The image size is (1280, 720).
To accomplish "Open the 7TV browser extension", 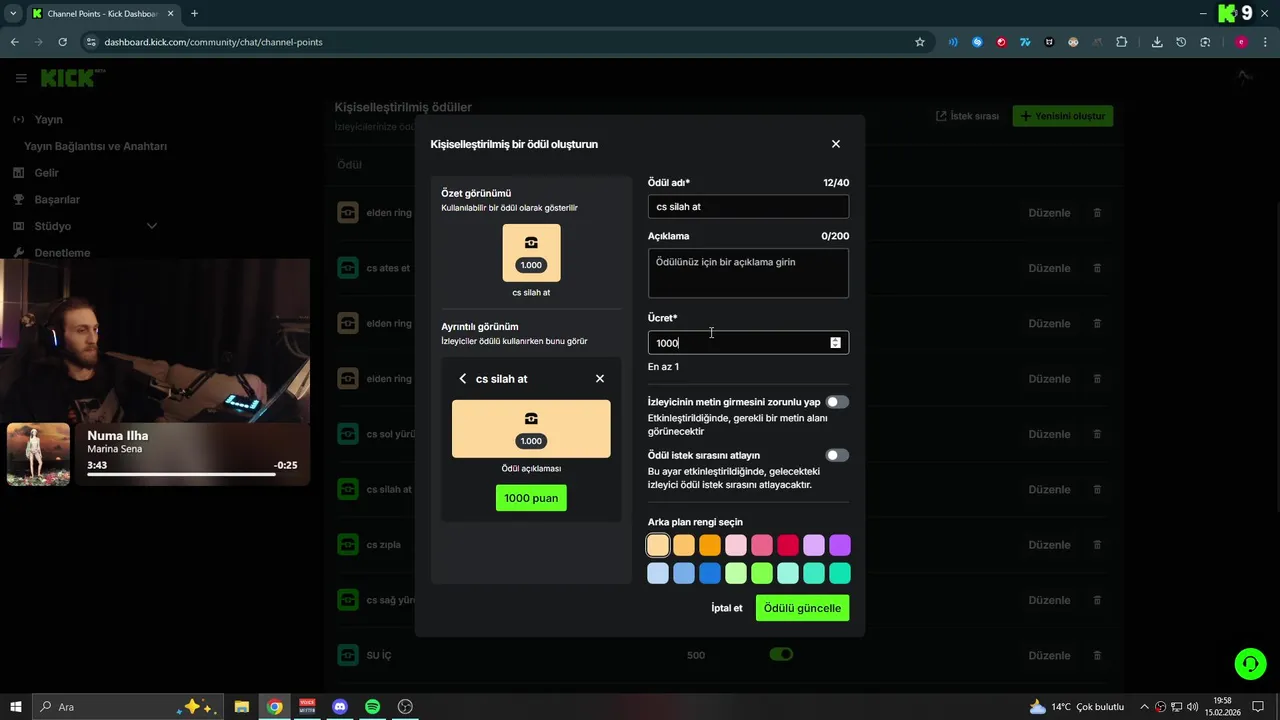I will pyautogui.click(x=1025, y=42).
